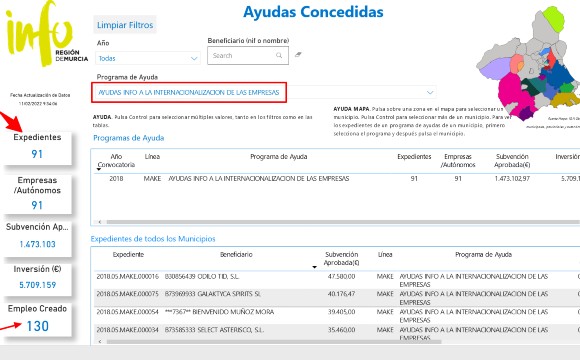This screenshot has width=580, height=360.
Task: Click Expedientes column header in Programas table
Action: point(414,157)
